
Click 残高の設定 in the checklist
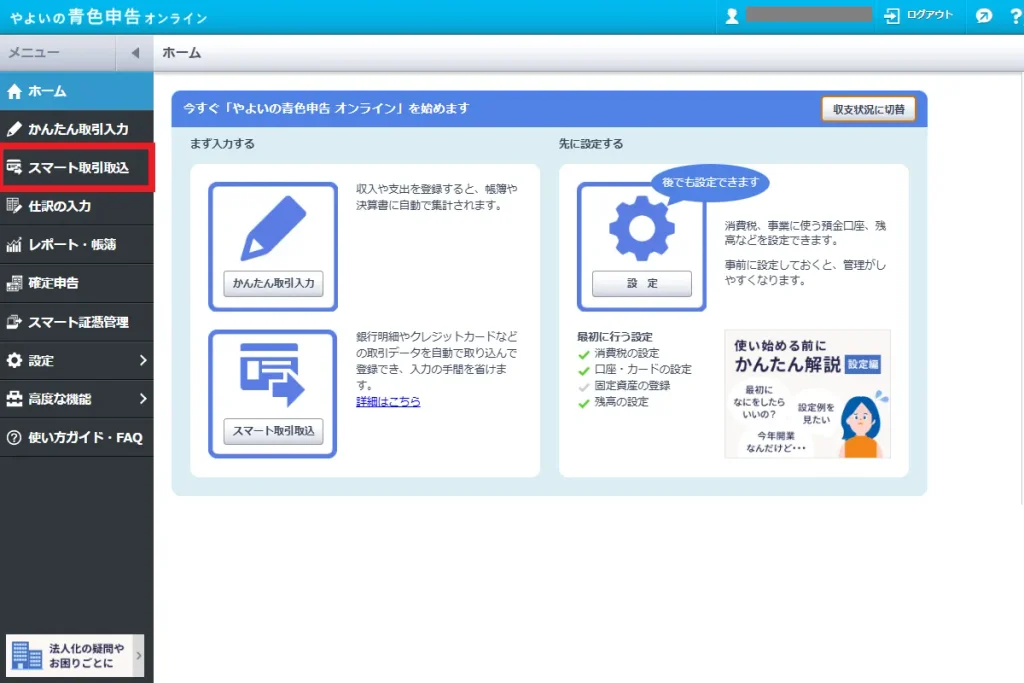621,402
